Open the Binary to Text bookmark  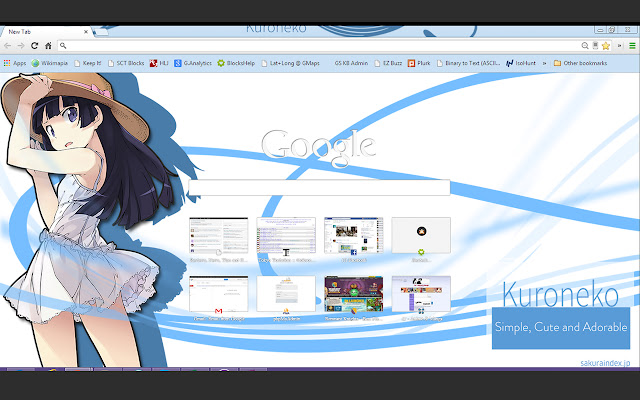pyautogui.click(x=468, y=63)
